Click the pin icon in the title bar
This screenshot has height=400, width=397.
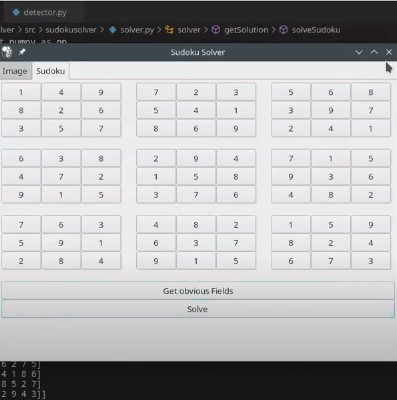(x=22, y=52)
